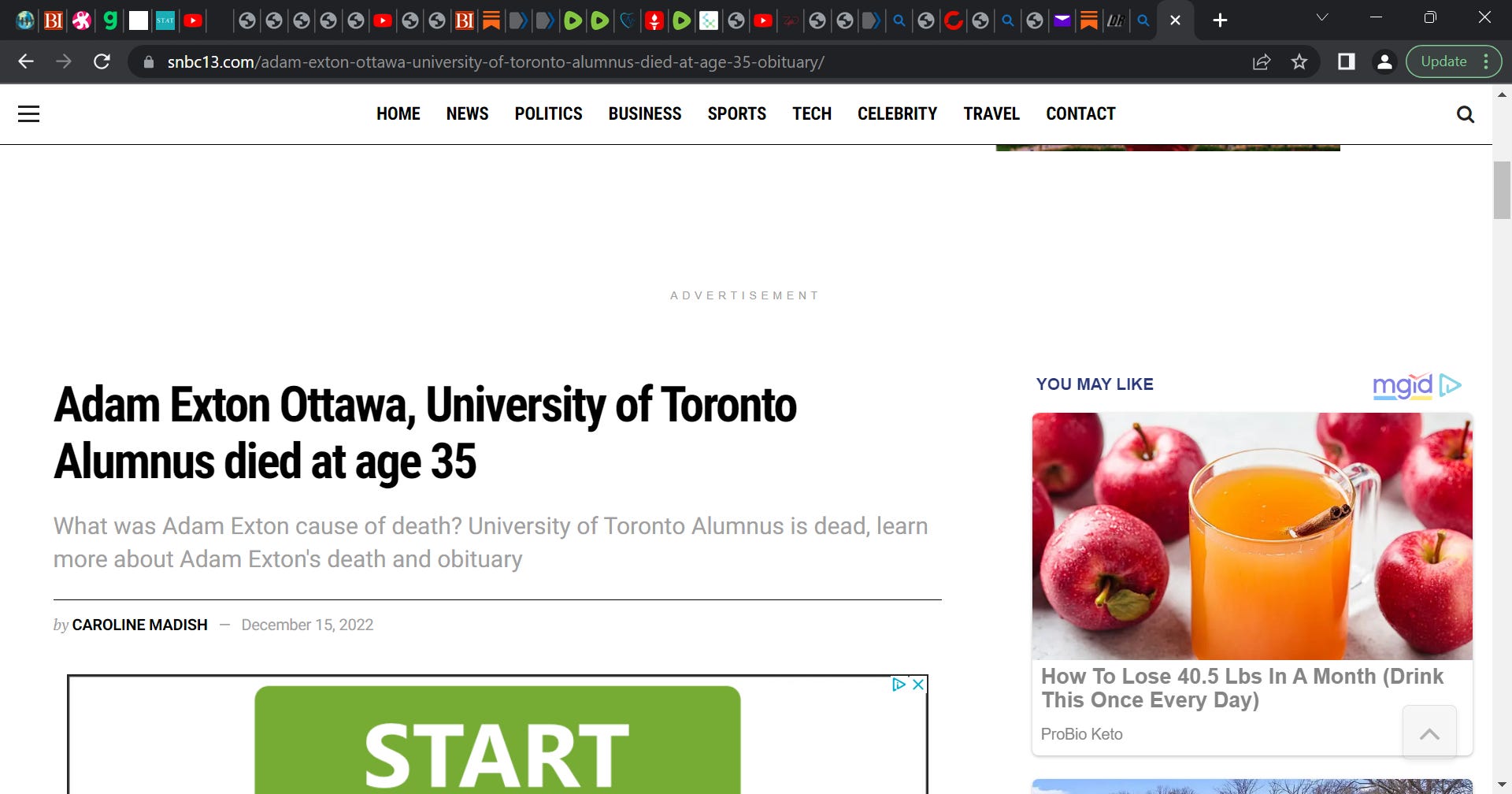Click the ProBio Keto sponsor text
1512x794 pixels.
click(x=1081, y=734)
